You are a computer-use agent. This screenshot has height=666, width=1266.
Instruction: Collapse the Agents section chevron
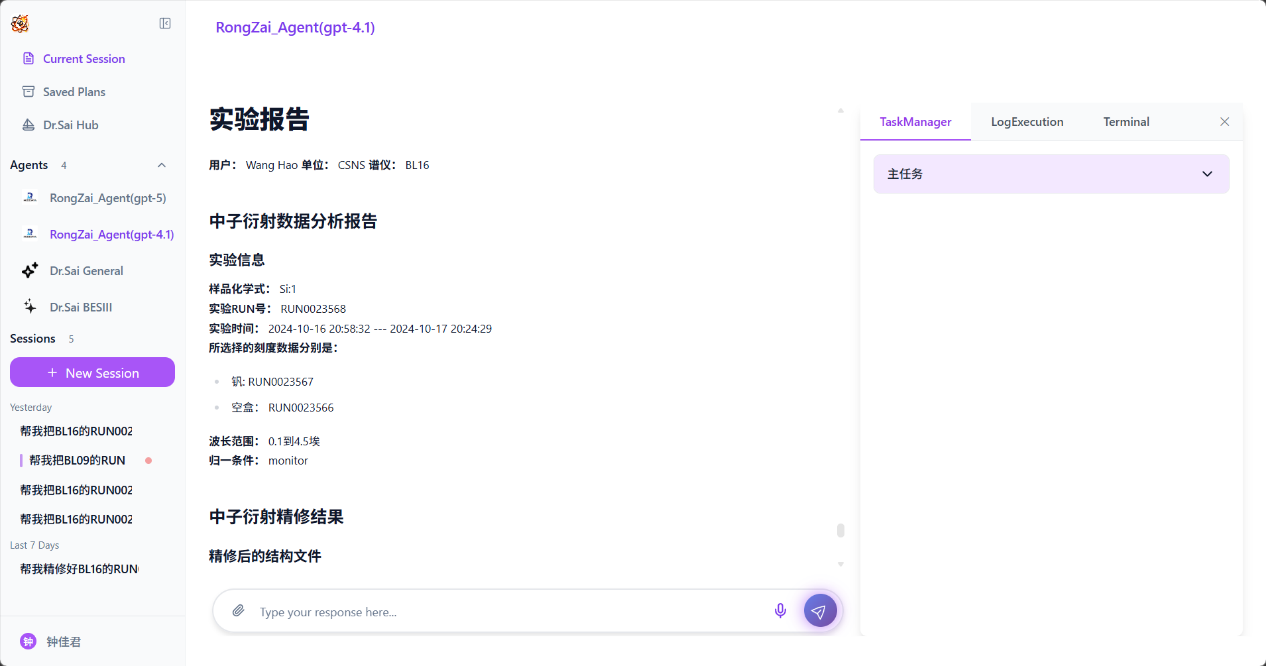pos(162,165)
